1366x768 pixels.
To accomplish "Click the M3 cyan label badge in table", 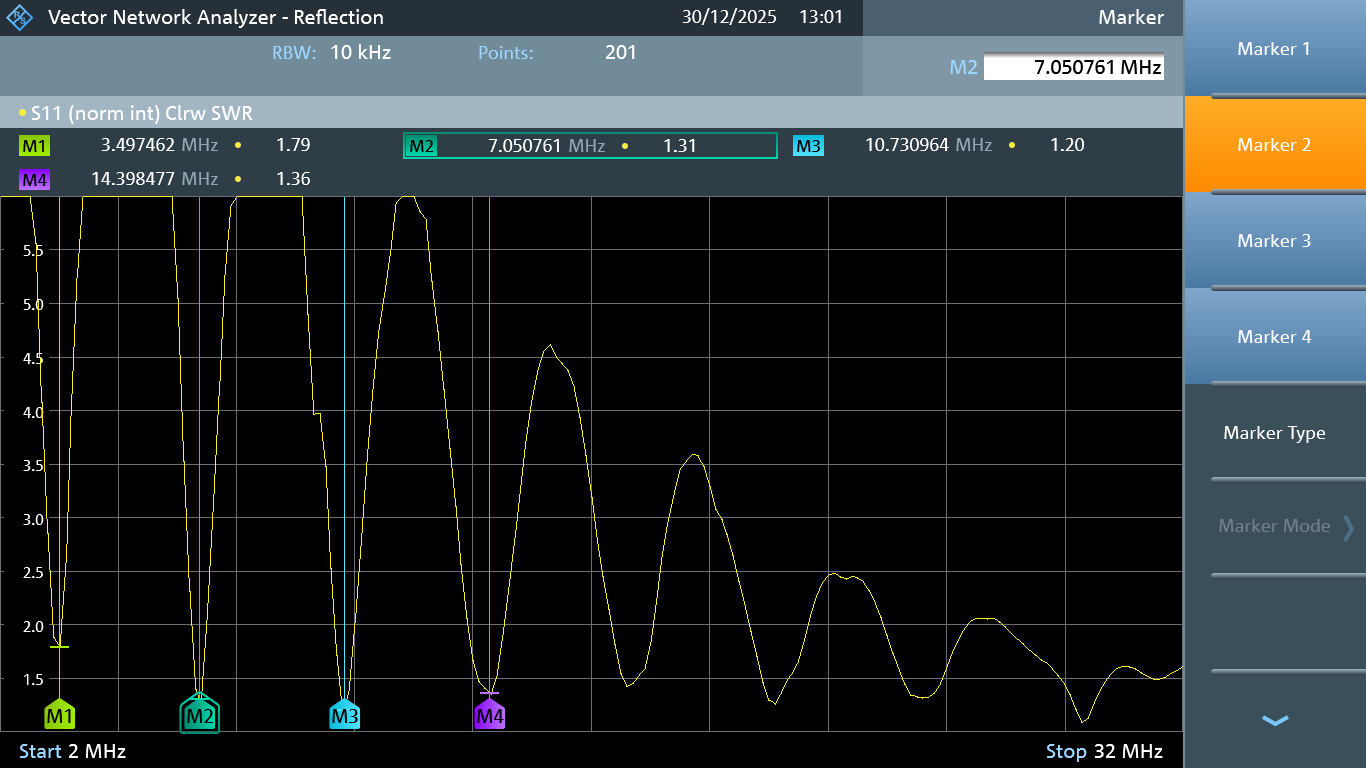I will 808,146.
